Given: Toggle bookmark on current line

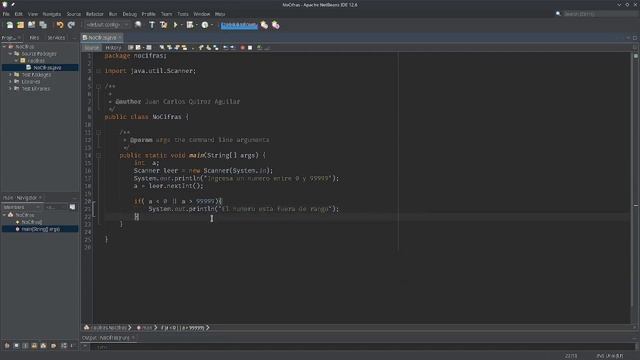Looking at the screenshot, I should 216,48.
